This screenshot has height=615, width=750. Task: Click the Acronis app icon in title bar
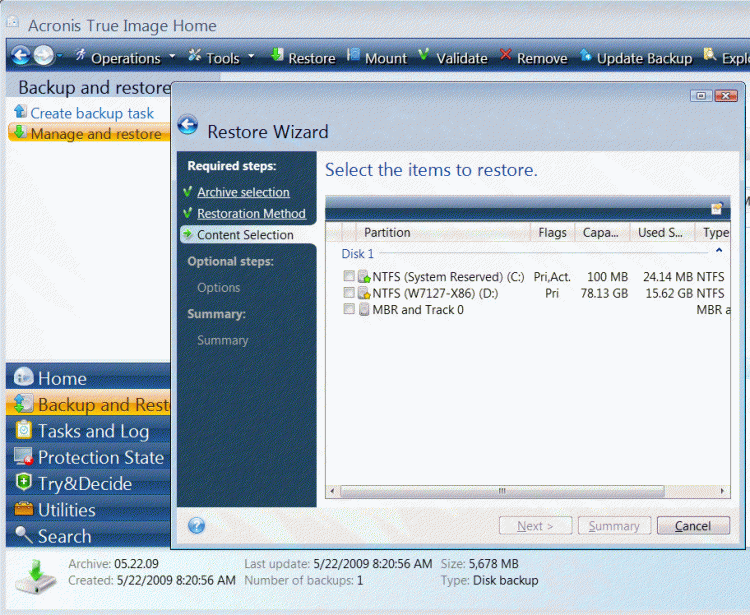[13, 22]
